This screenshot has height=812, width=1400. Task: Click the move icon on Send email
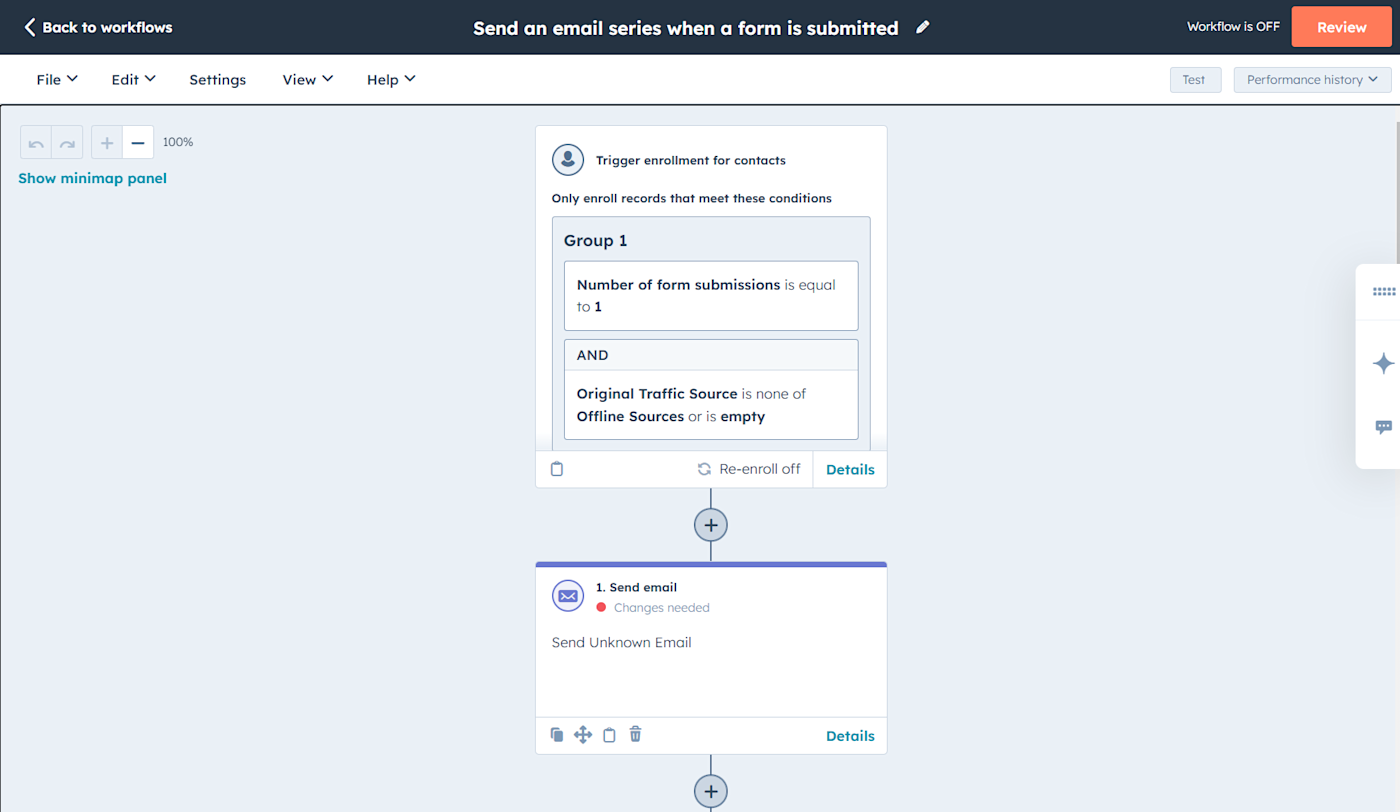(x=583, y=735)
